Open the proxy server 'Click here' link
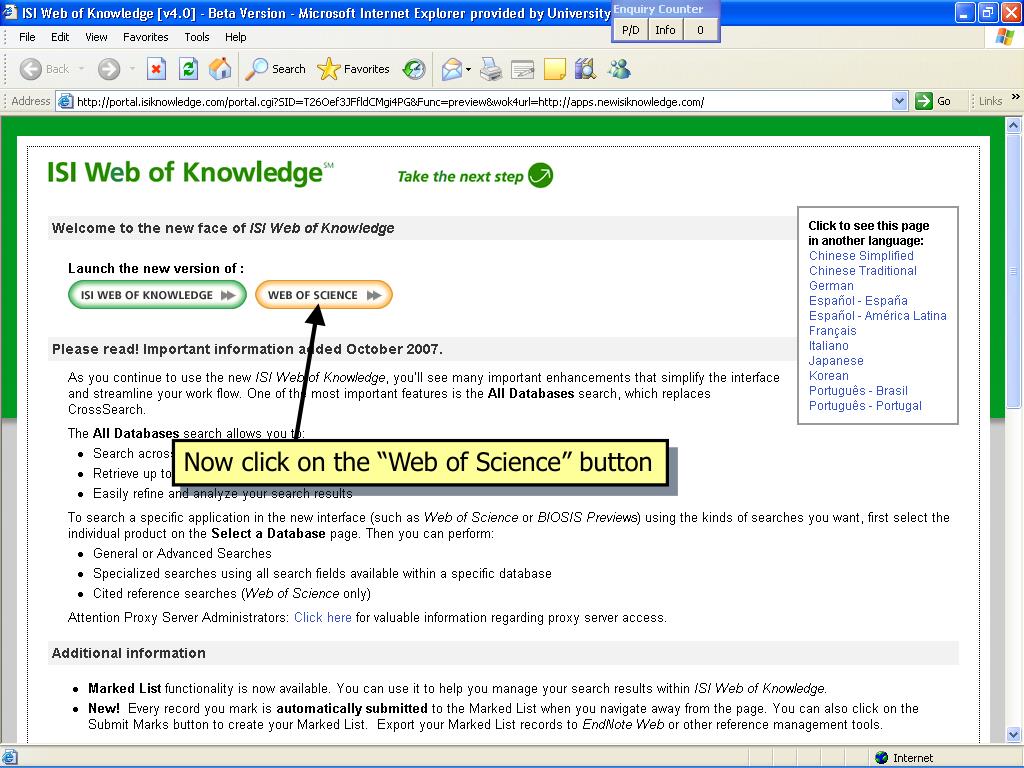The image size is (1024, 768). [323, 617]
